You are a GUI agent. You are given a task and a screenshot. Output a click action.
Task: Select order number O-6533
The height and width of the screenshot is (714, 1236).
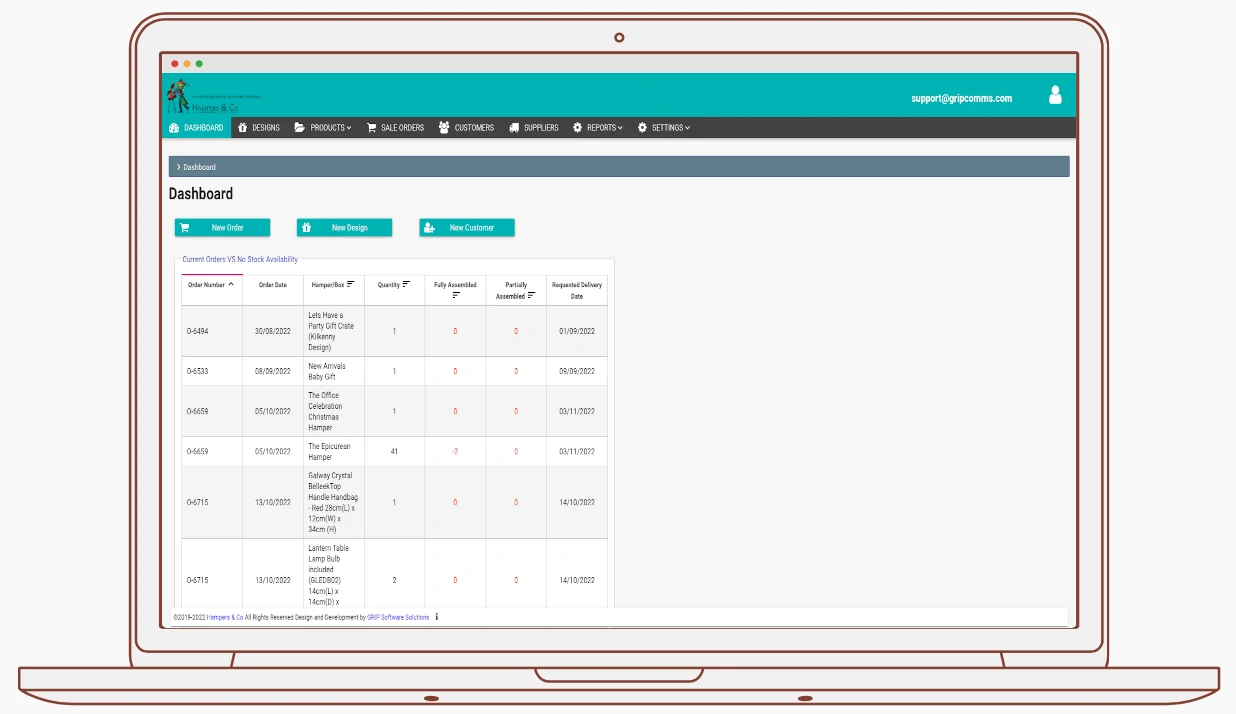197,371
